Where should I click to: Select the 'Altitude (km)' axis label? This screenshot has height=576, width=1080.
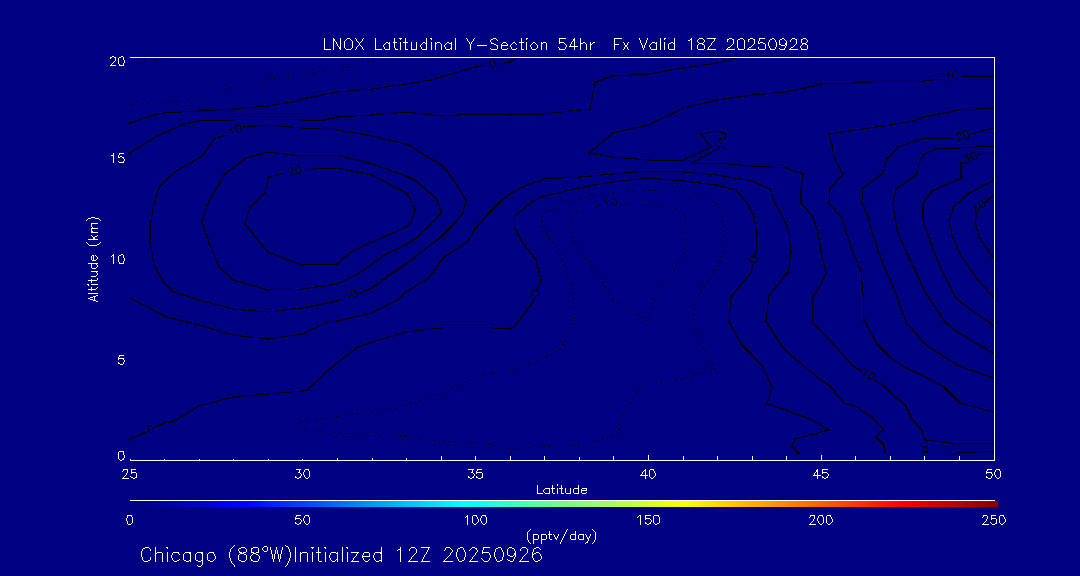[x=94, y=259]
